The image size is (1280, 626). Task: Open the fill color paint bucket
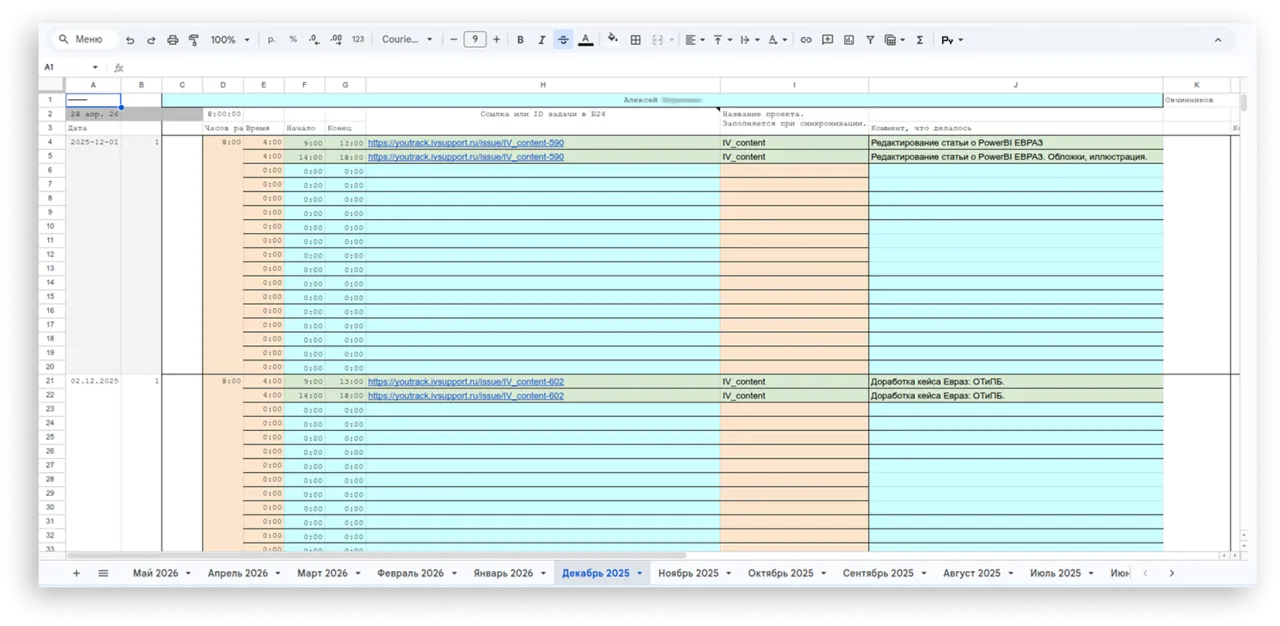point(612,40)
